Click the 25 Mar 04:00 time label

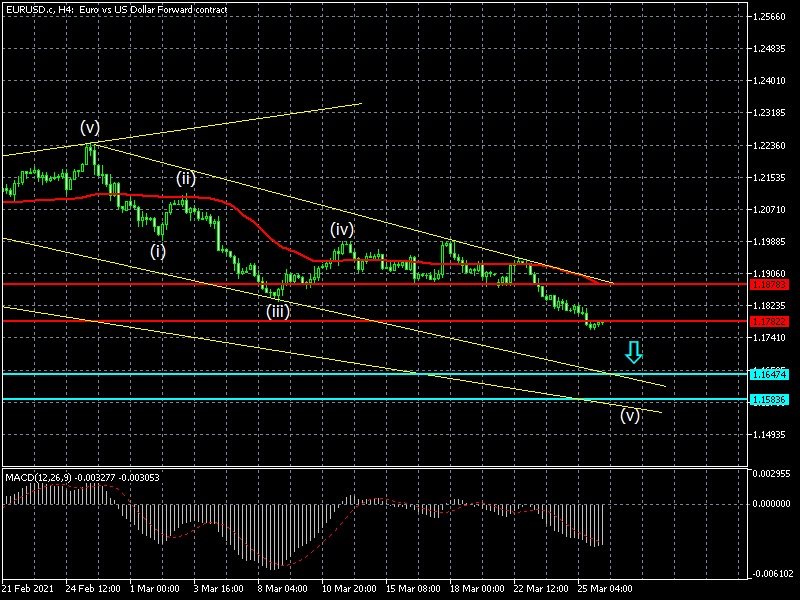[x=606, y=588]
